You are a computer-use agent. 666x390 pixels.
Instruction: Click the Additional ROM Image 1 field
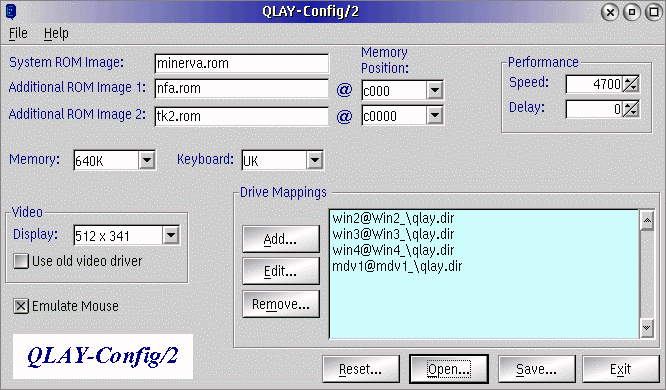tap(241, 88)
